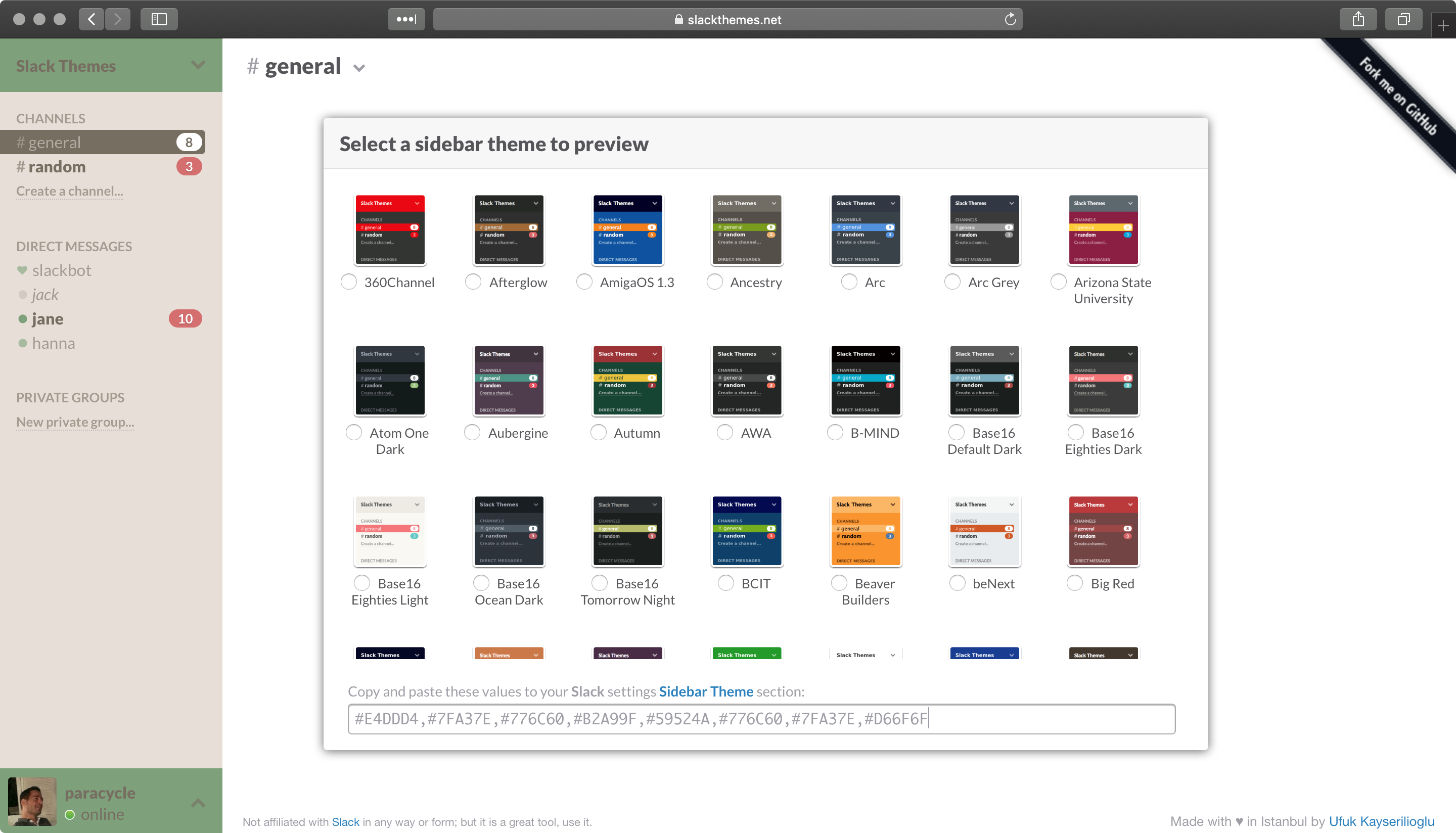This screenshot has width=1456, height=833.
Task: Click the extension dots icon in toolbar
Action: coord(406,19)
